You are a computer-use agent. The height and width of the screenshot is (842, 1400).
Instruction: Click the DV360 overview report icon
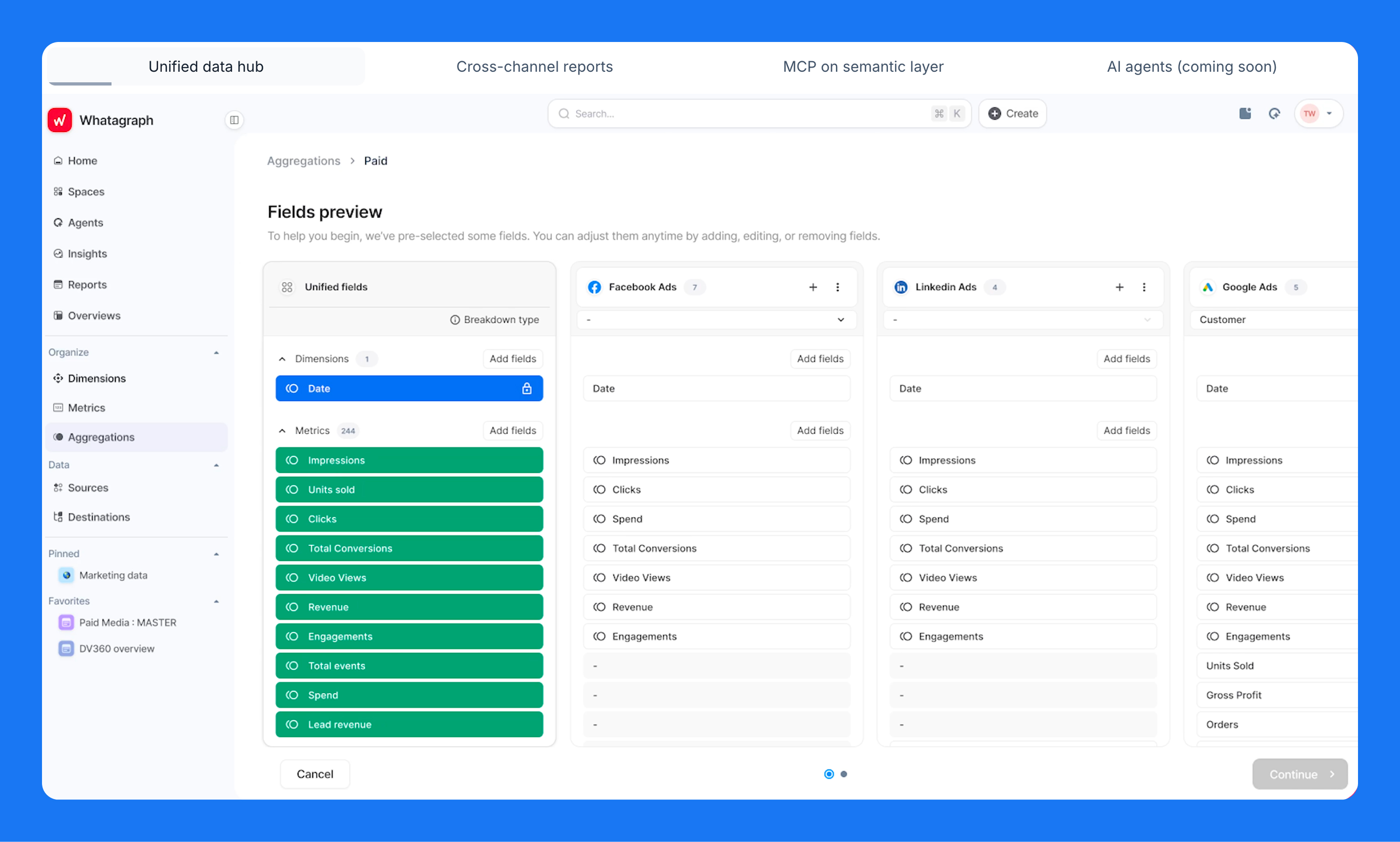66,648
